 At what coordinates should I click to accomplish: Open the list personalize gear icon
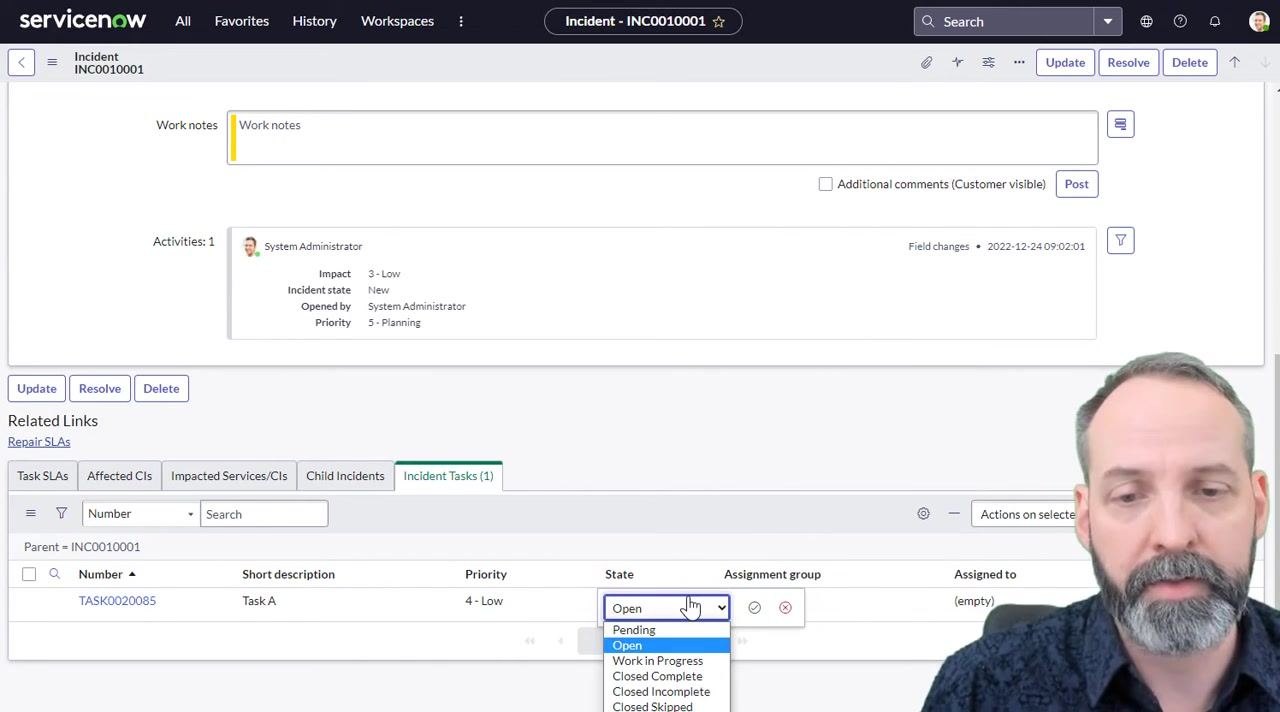[x=923, y=514]
